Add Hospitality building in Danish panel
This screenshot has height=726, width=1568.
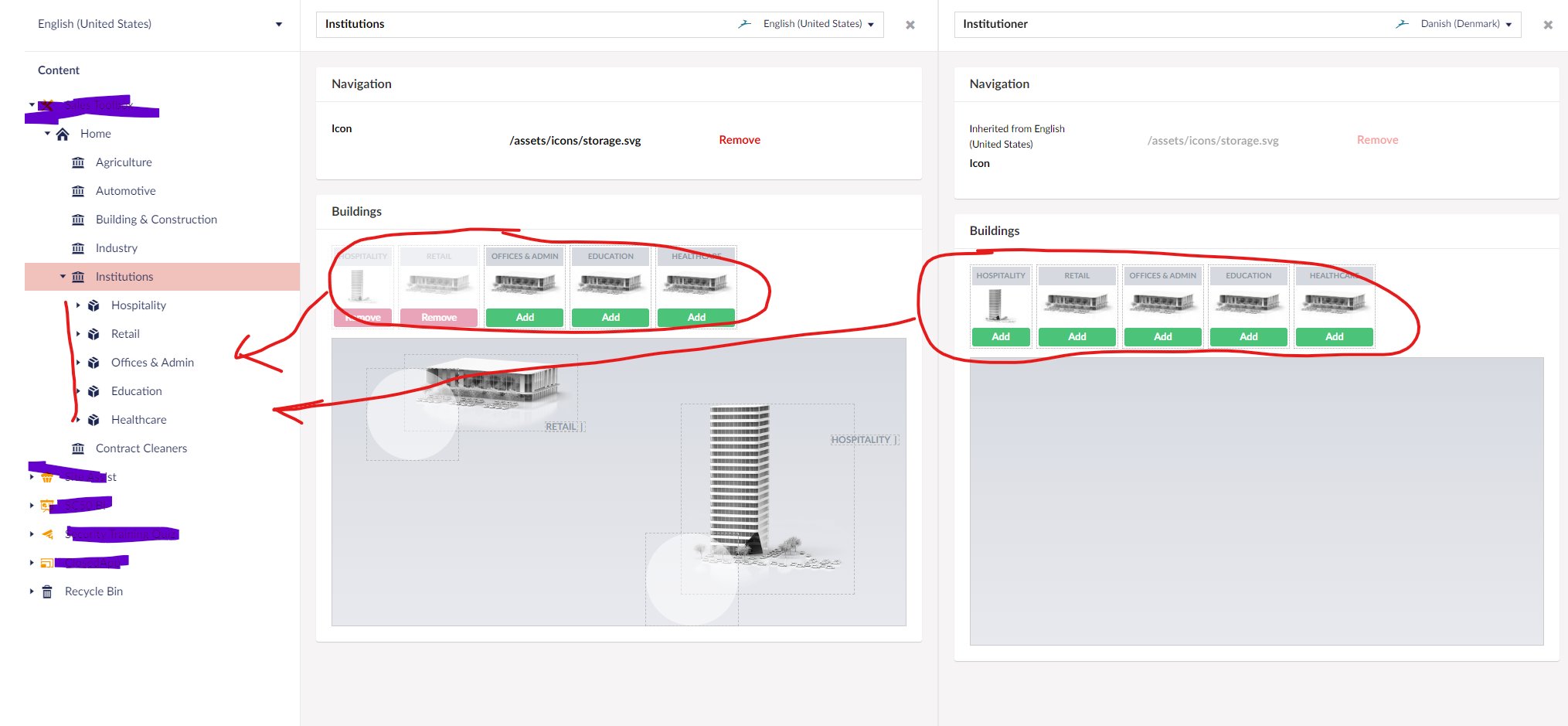[x=1001, y=337]
